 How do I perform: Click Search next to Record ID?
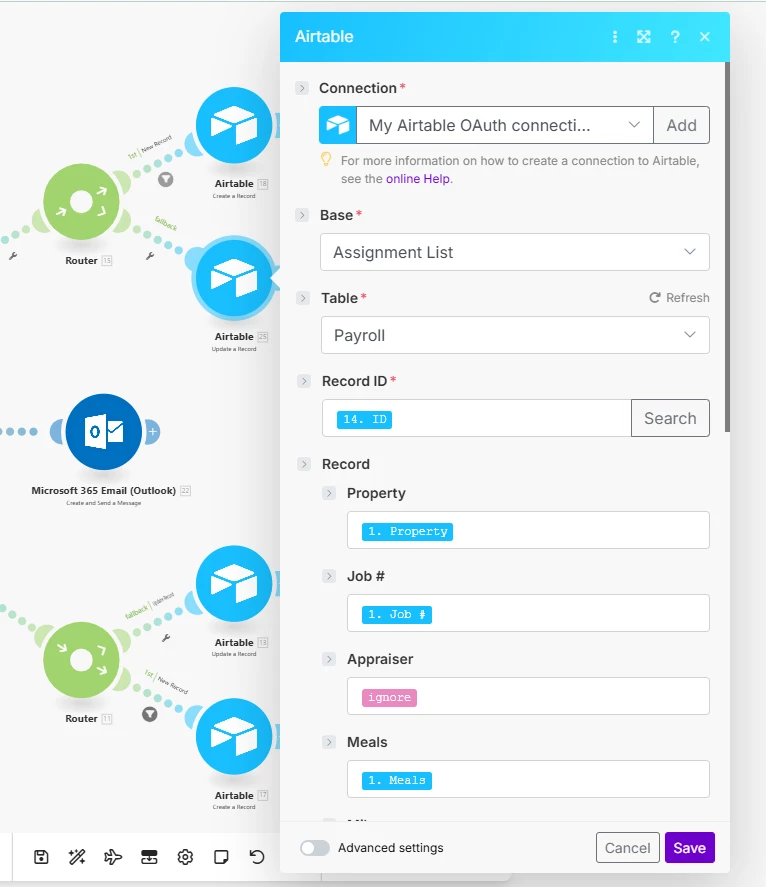pos(670,418)
